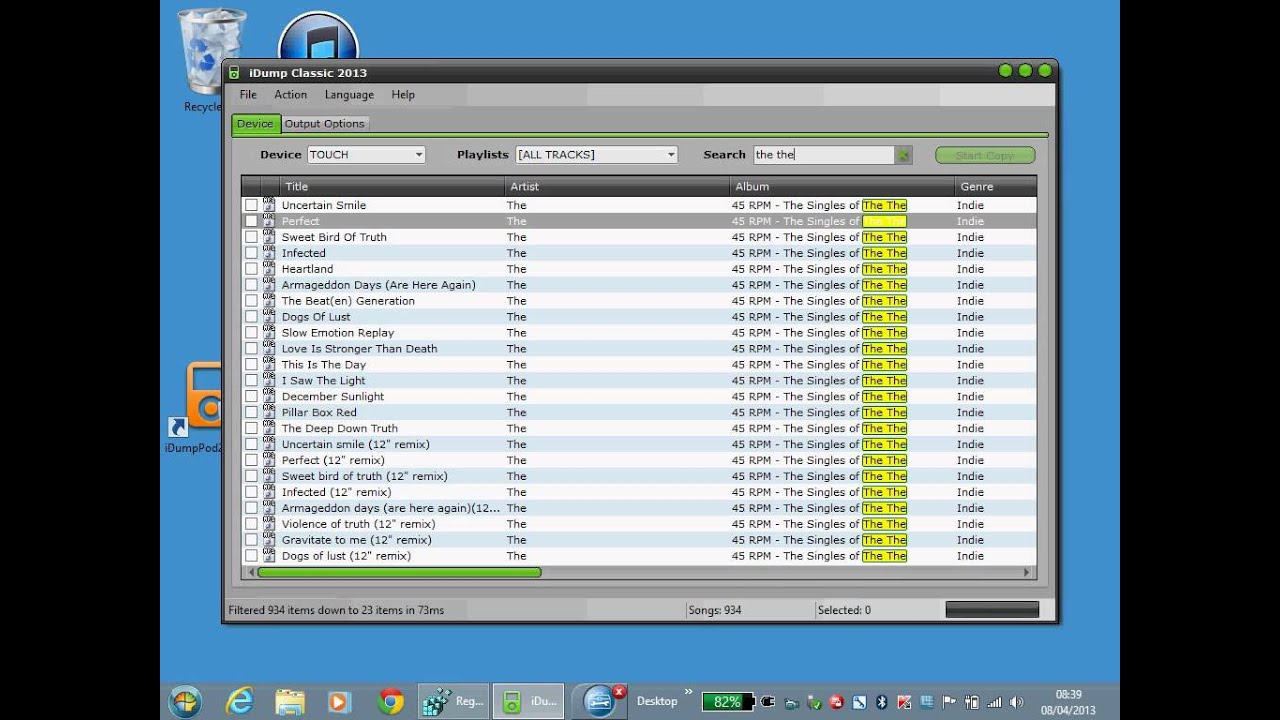The width and height of the screenshot is (1280, 720).
Task: Check the box for I Saw The Light
Action: pos(251,381)
